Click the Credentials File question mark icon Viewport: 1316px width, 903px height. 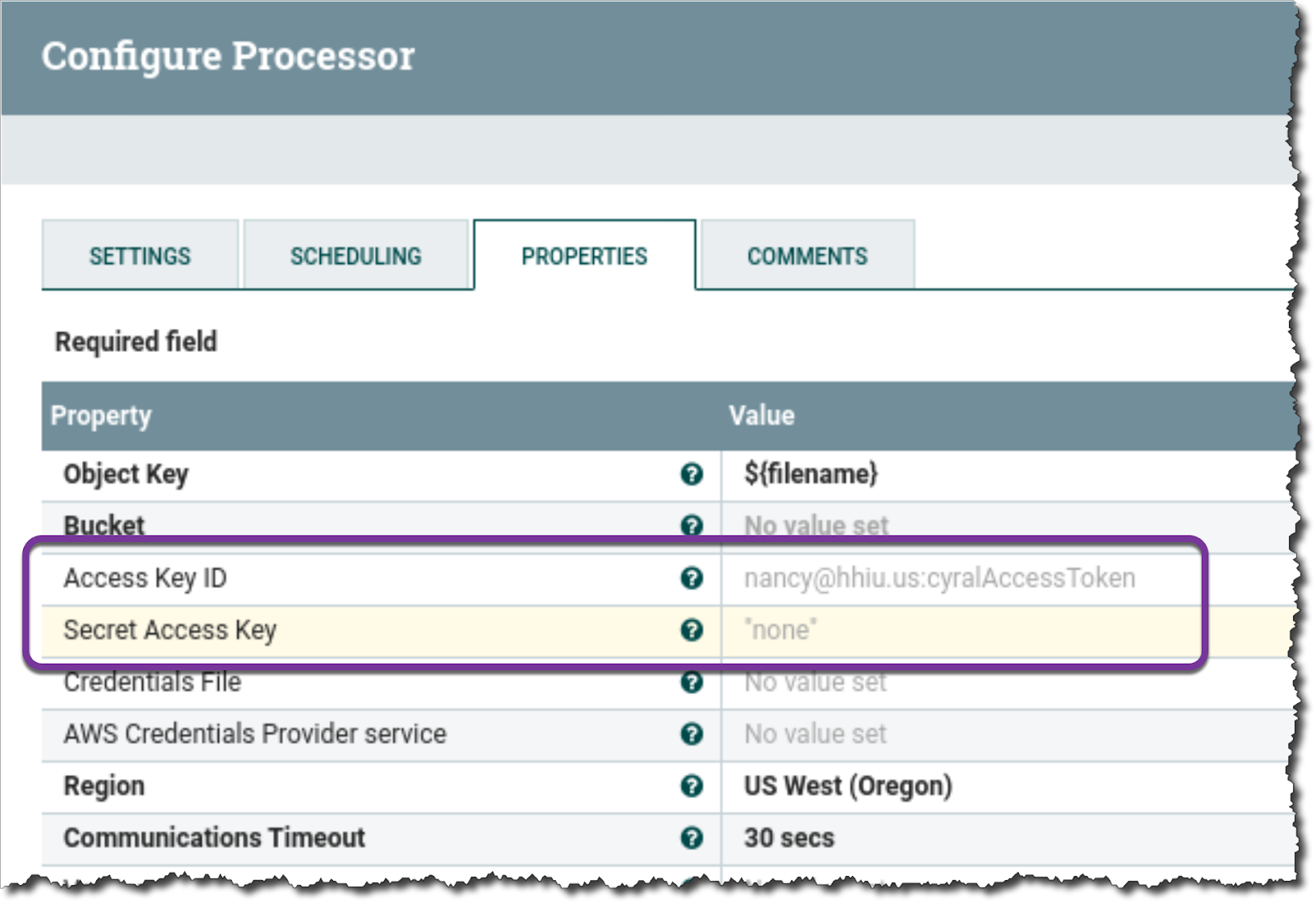[x=693, y=682]
